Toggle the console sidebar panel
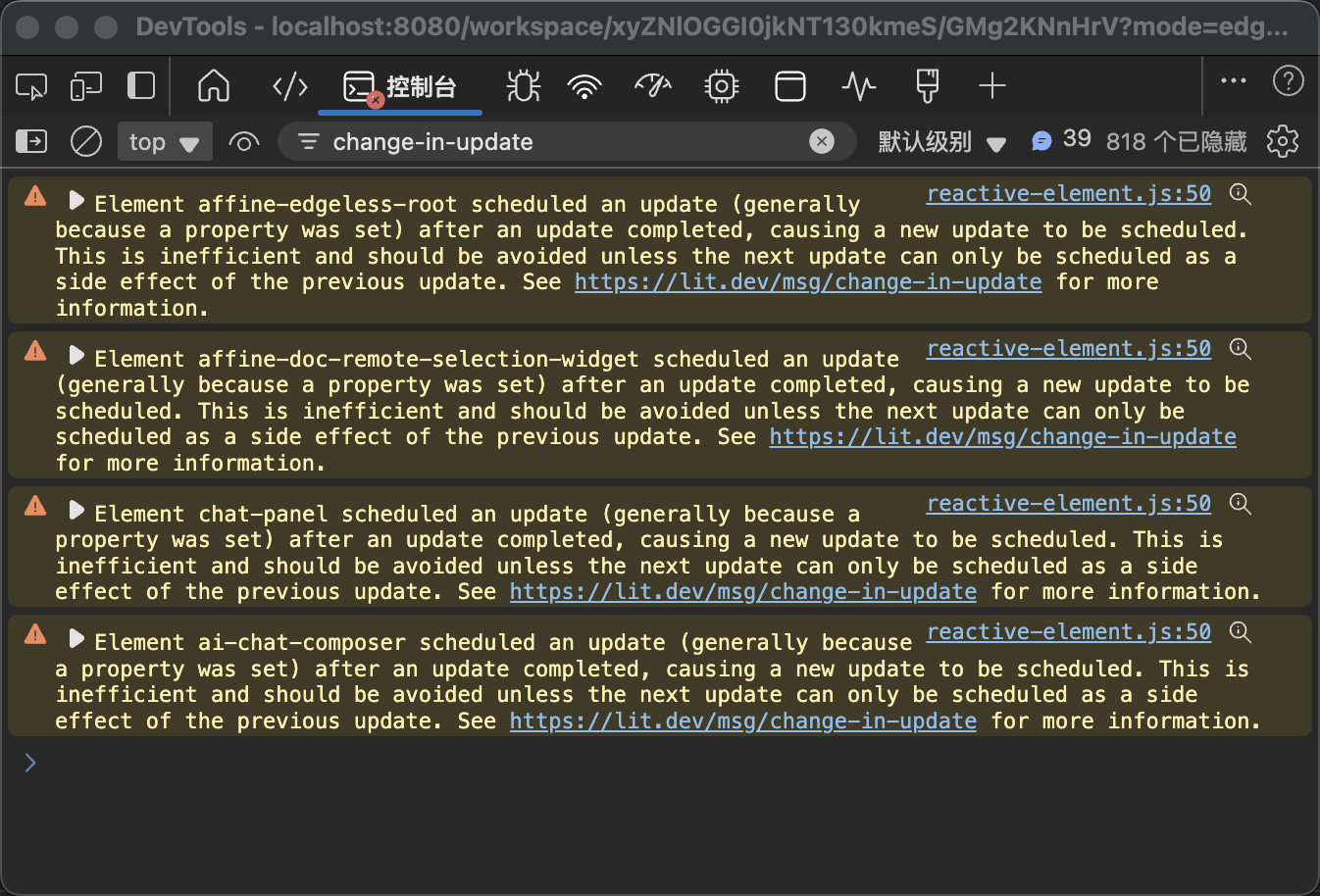The width and height of the screenshot is (1320, 896). click(x=30, y=141)
